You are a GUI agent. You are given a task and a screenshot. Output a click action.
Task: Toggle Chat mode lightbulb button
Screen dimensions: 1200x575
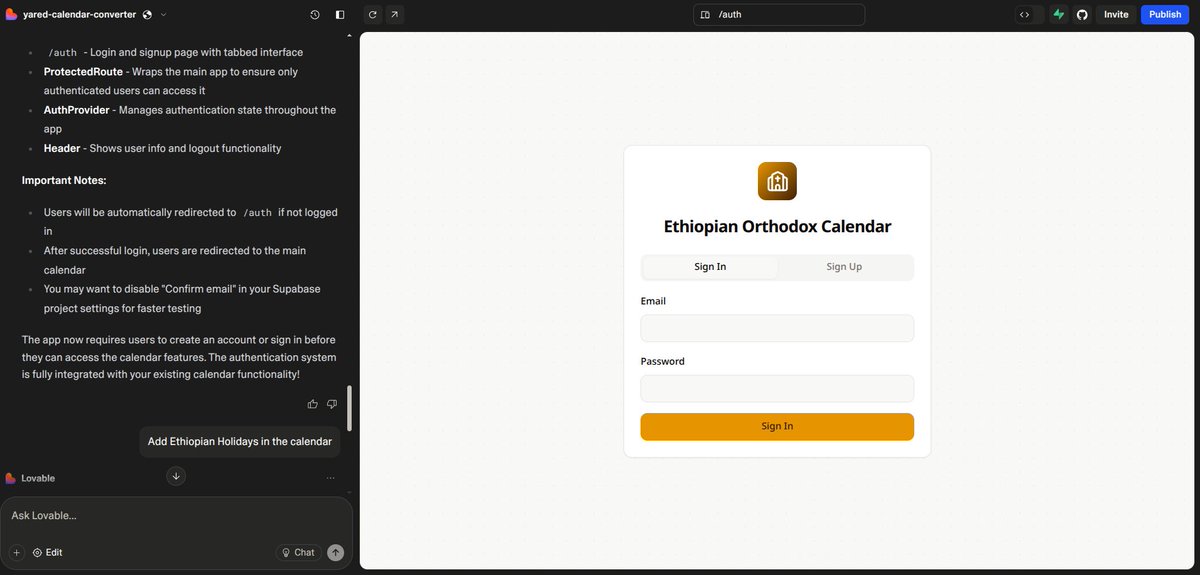pyautogui.click(x=298, y=552)
